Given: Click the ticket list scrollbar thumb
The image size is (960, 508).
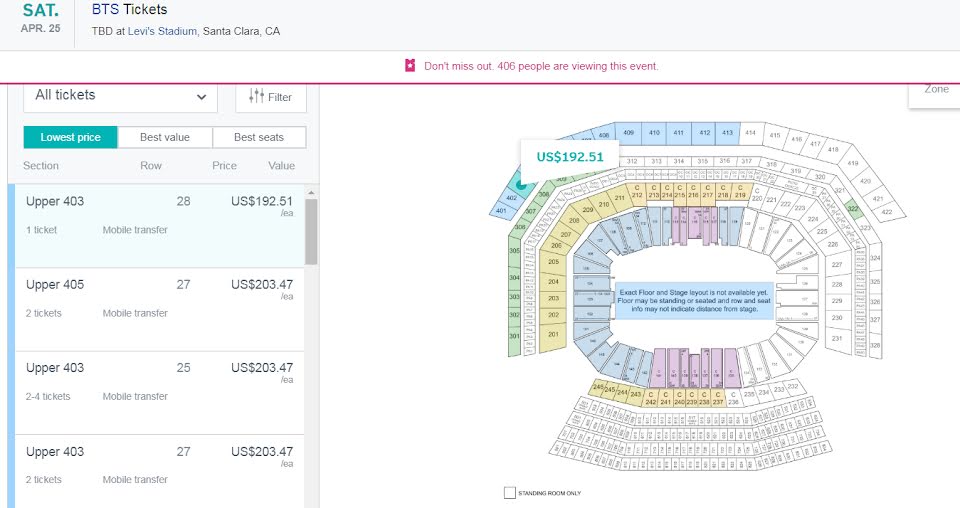Looking at the screenshot, I should click(x=311, y=231).
